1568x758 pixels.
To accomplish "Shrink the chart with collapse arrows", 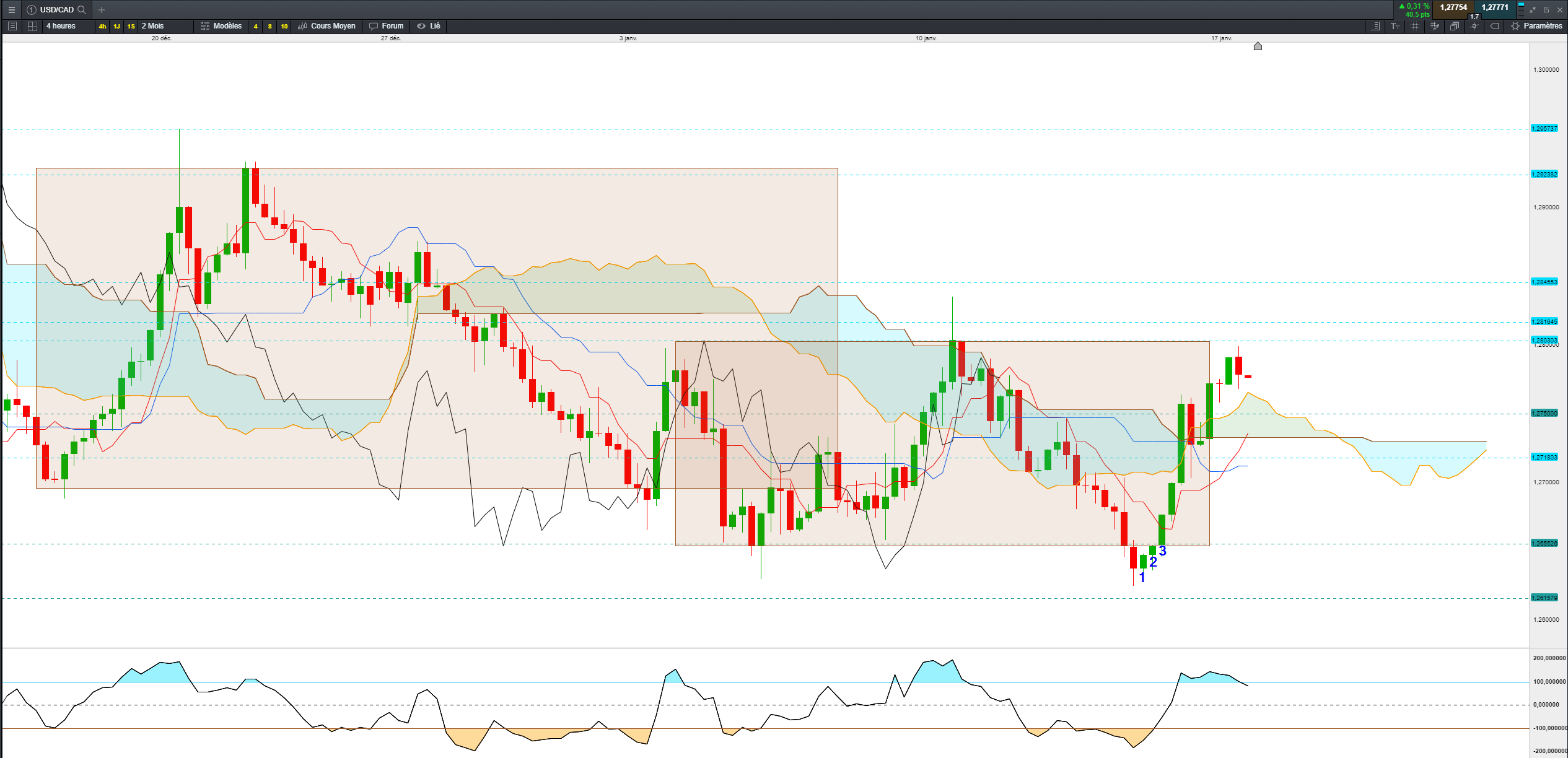I will click(1533, 9).
